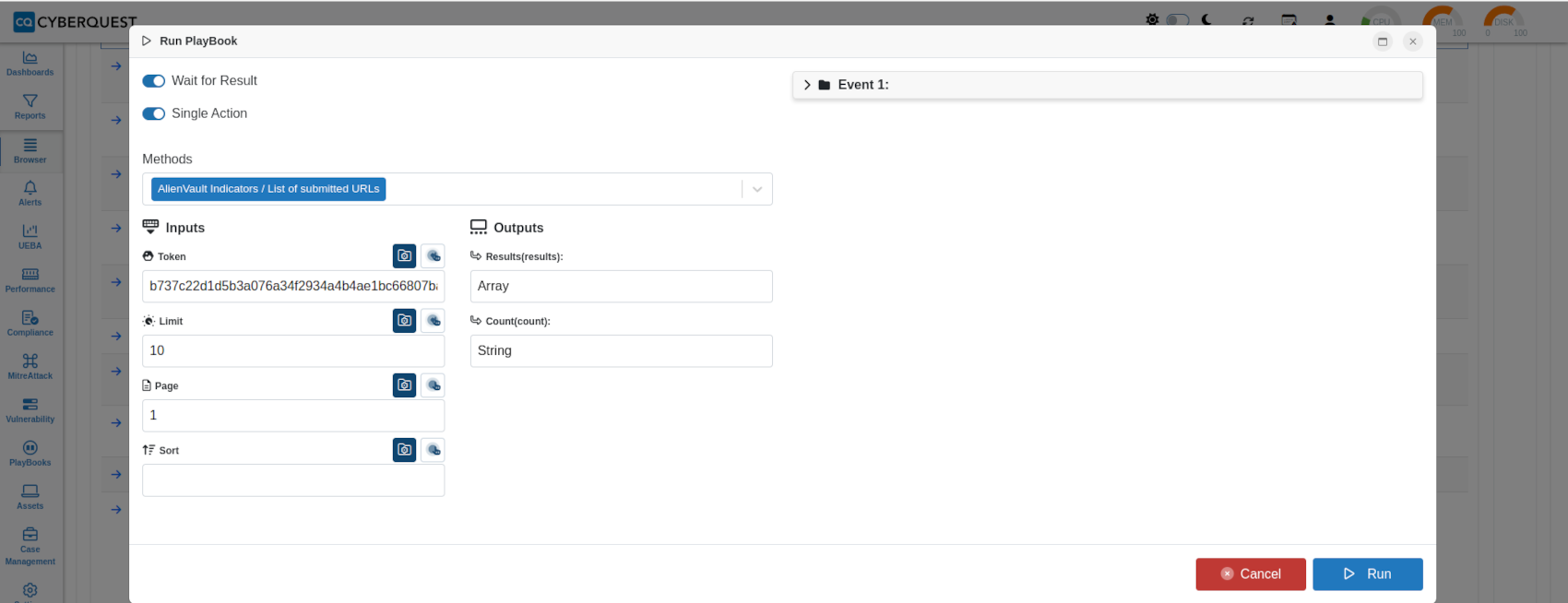Focus the empty Sort input field
Screen dimensions: 1568x603
point(293,480)
